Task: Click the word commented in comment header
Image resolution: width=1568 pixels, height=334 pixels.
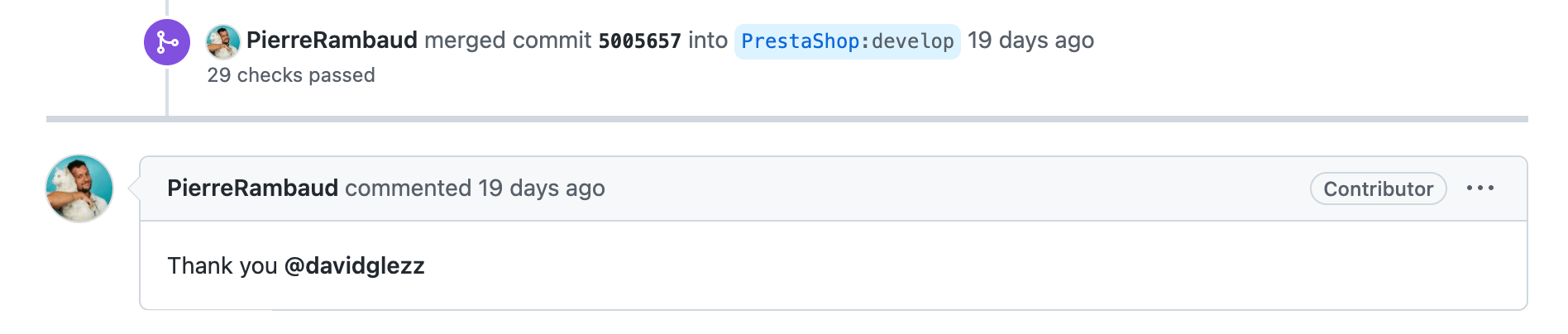Action: tap(408, 188)
